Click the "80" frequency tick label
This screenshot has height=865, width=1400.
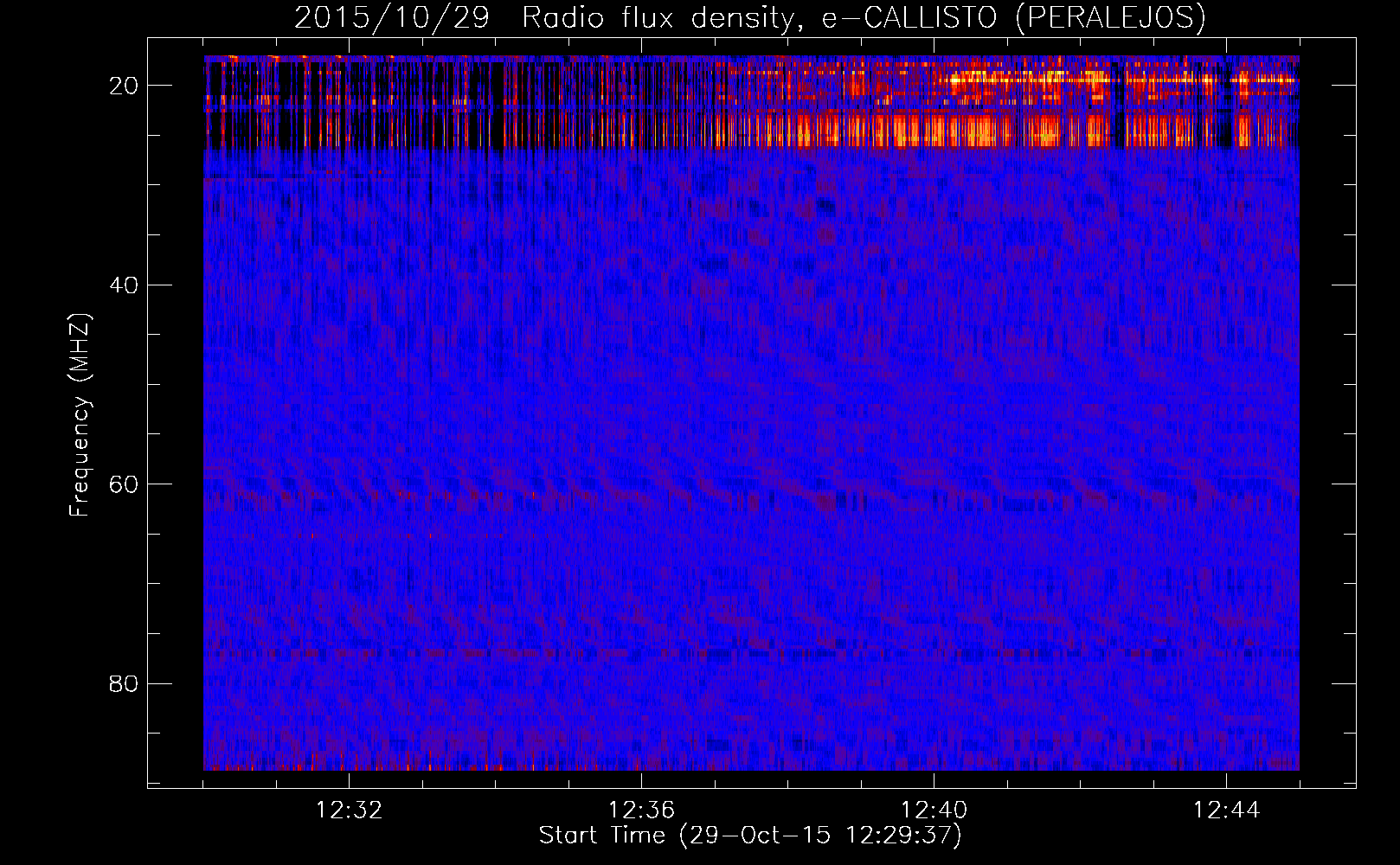coord(124,684)
